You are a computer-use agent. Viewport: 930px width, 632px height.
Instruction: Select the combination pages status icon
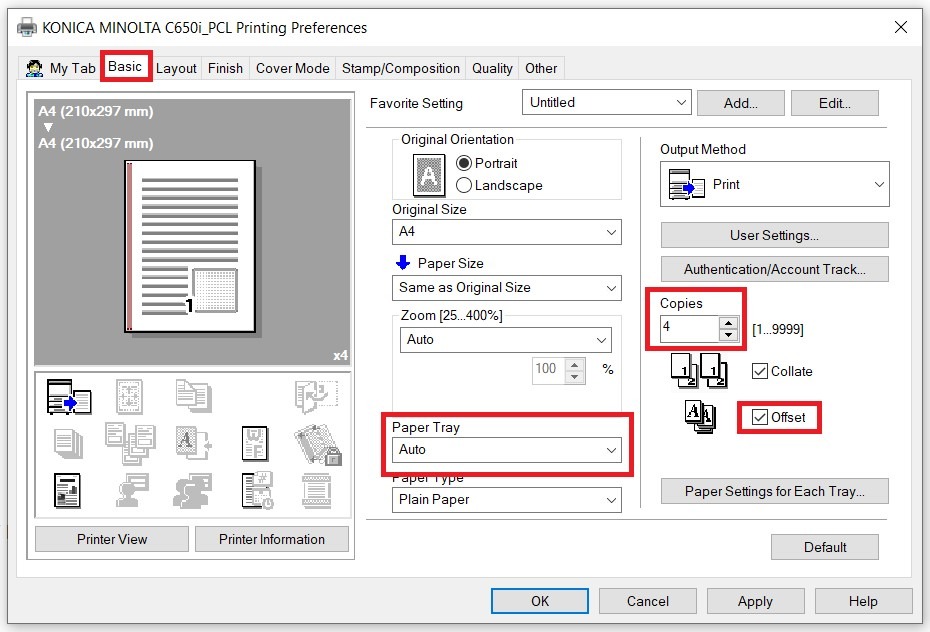coord(128,445)
